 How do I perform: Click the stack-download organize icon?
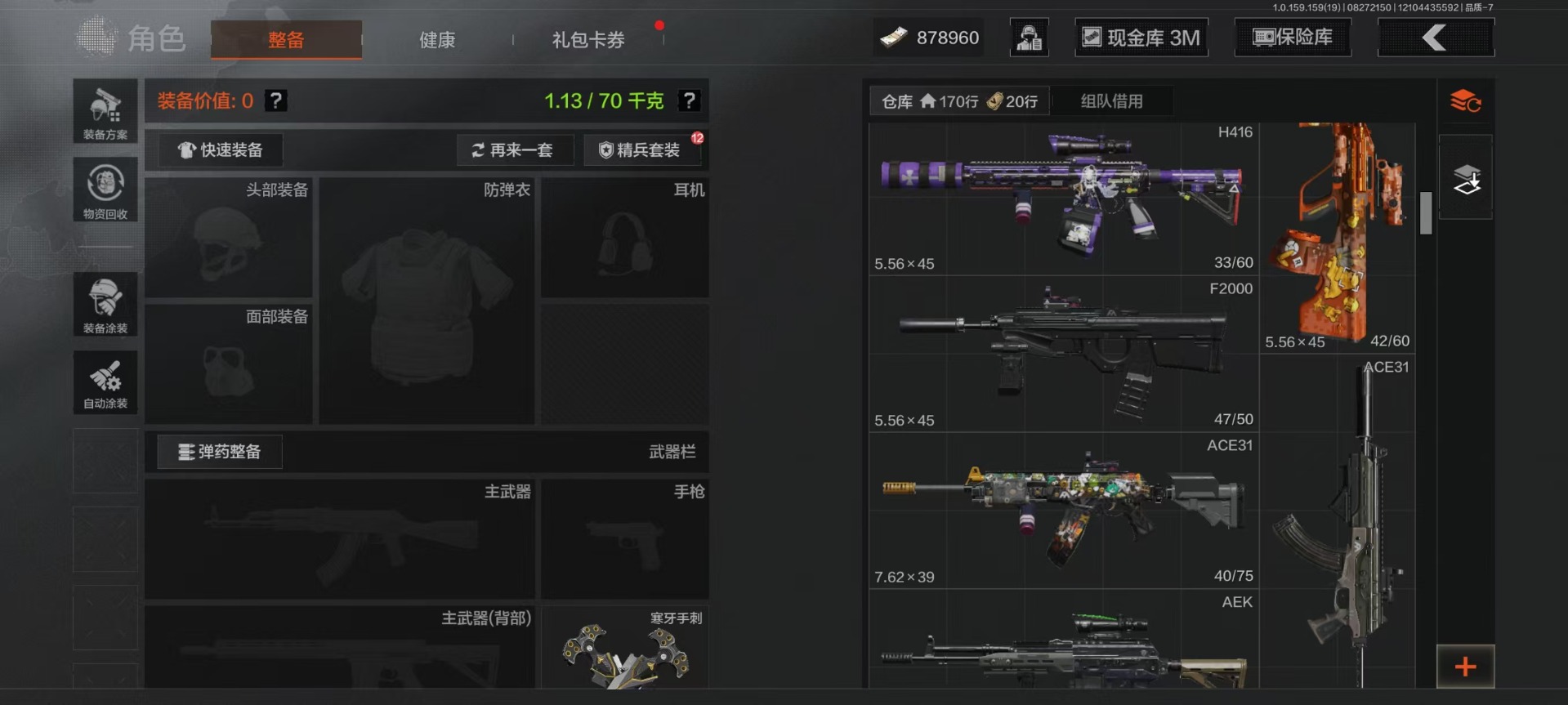pos(1466,177)
